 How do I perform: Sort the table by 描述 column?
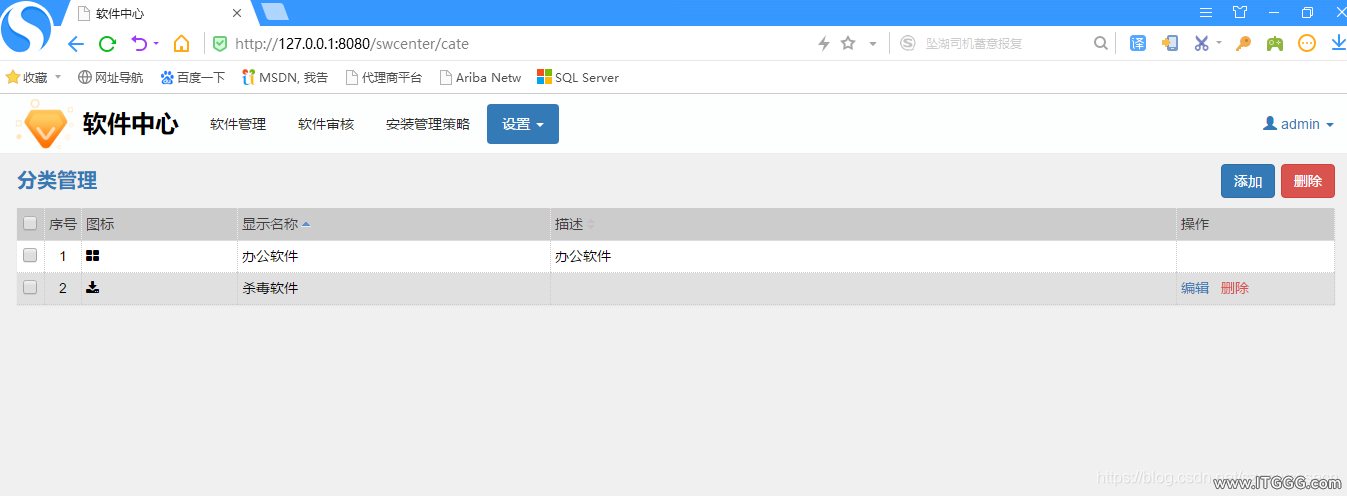[x=863, y=224]
